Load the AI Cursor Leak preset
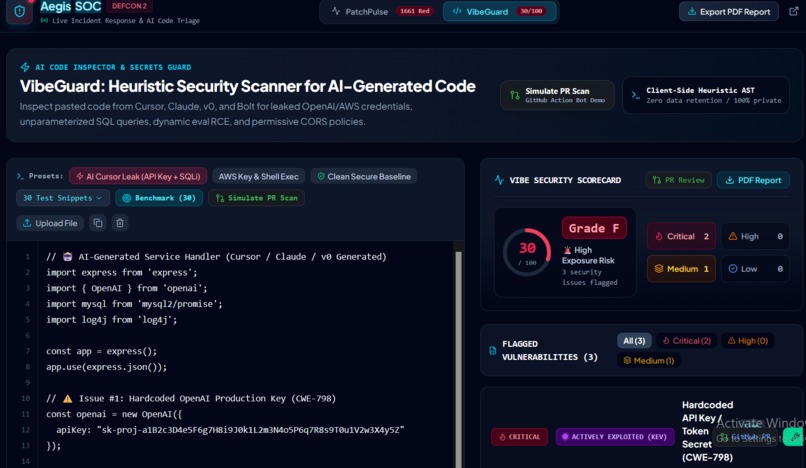This screenshot has height=468, width=806. coord(138,176)
